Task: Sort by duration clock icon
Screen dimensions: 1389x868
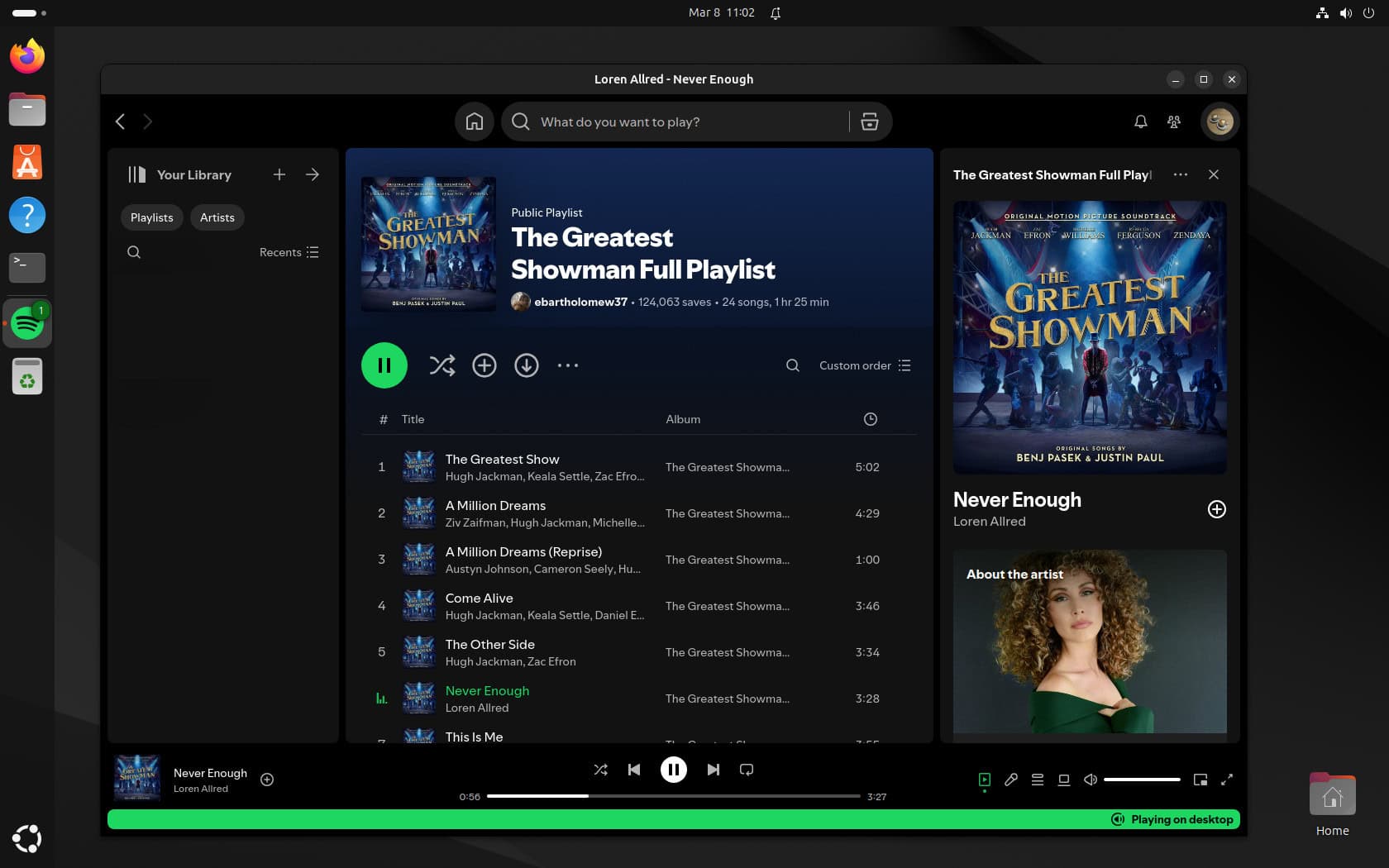Action: [871, 419]
